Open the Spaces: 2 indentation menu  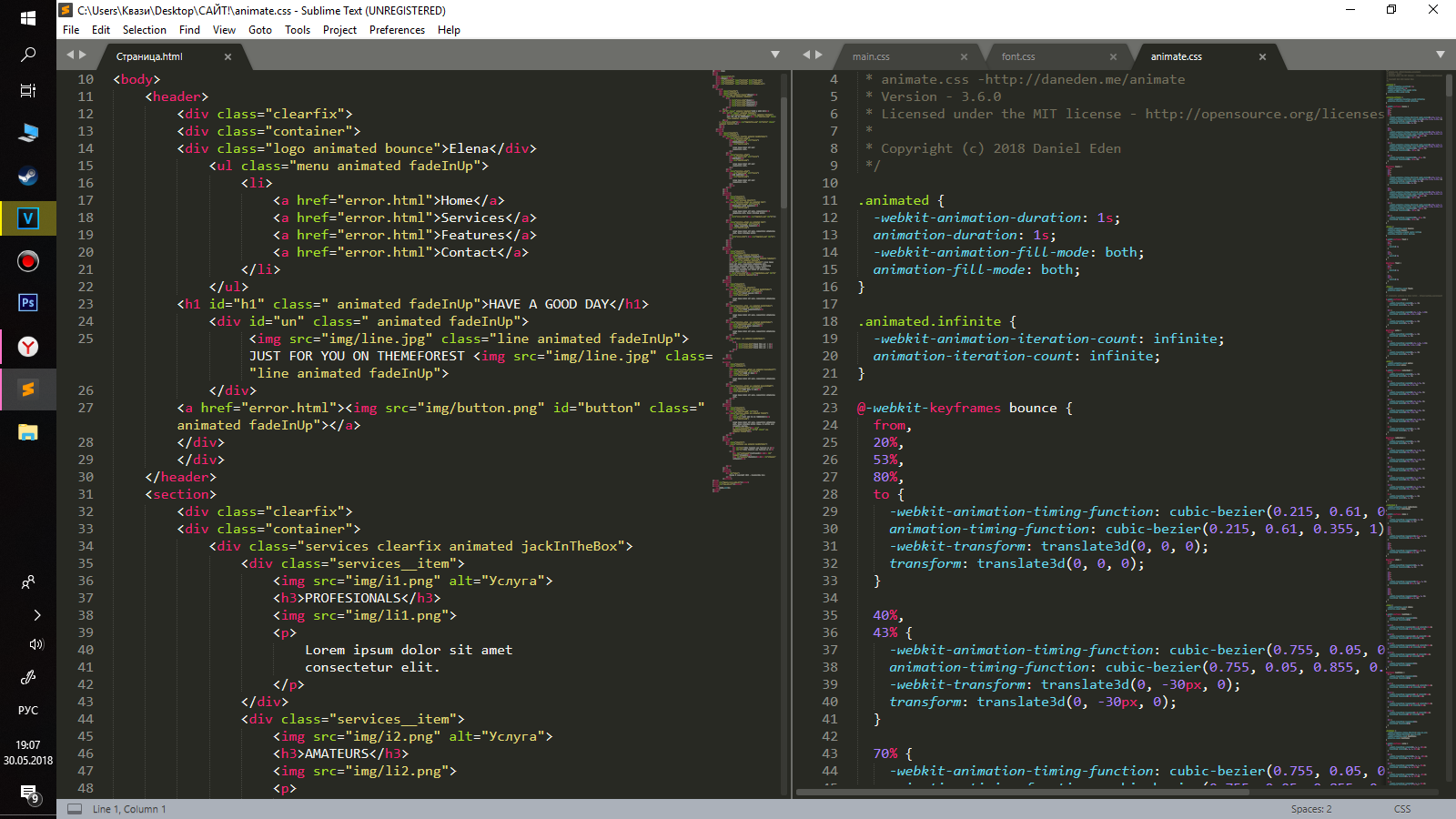pos(1310,809)
